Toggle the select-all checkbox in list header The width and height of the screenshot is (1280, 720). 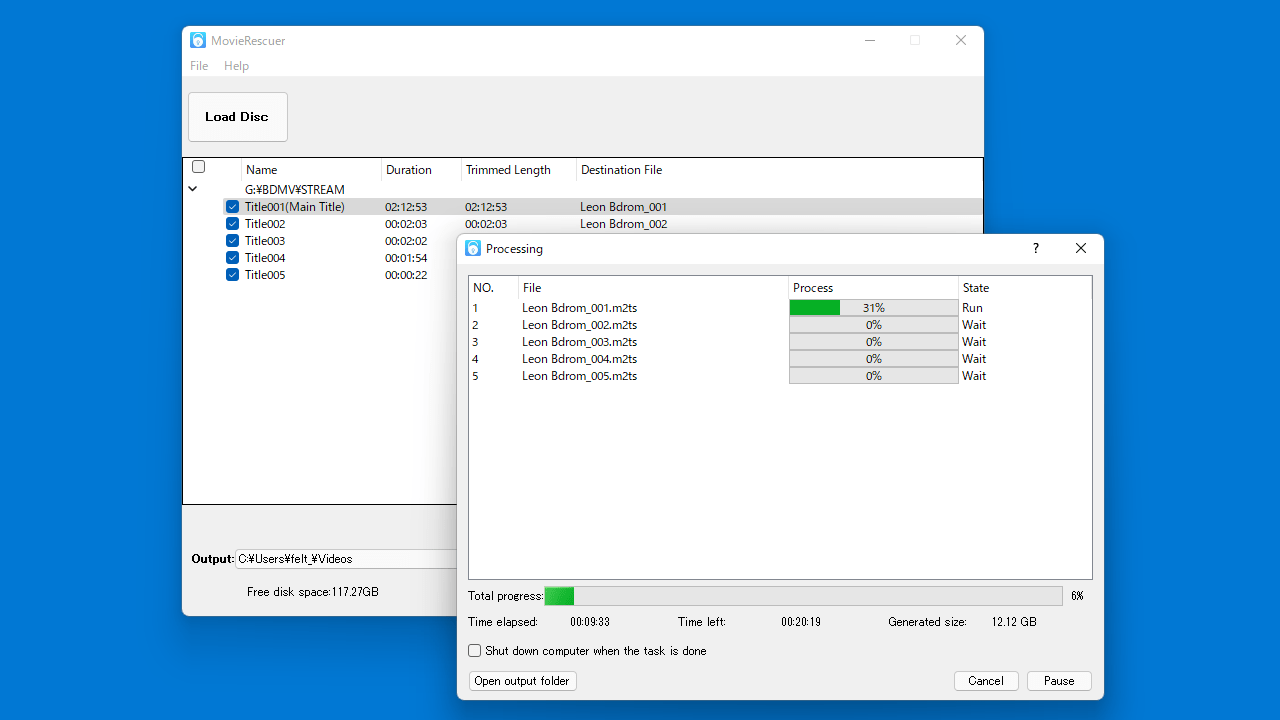[x=198, y=167]
